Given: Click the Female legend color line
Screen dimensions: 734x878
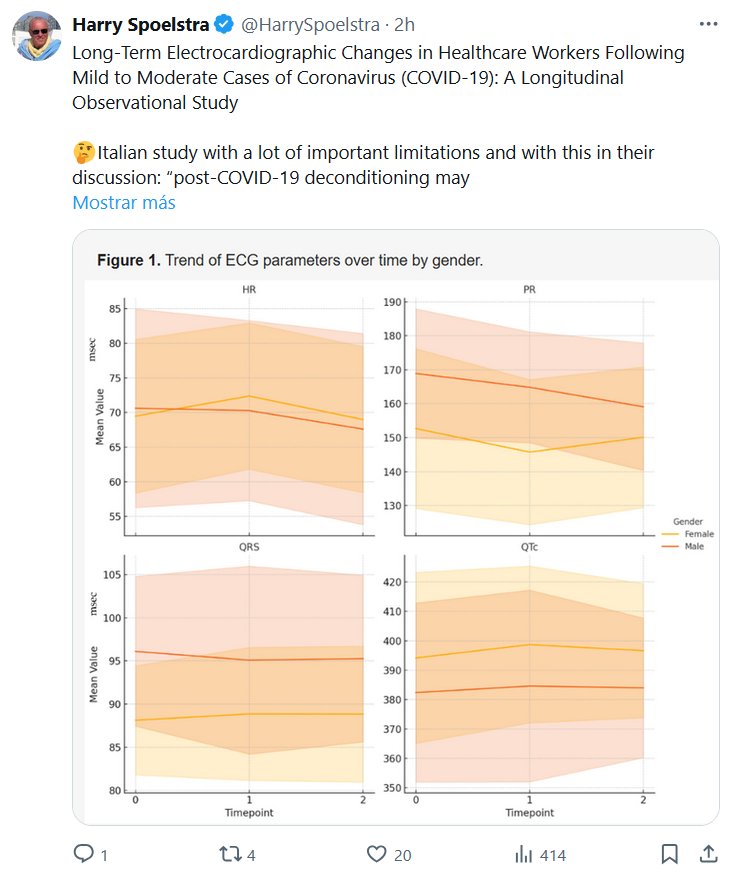Looking at the screenshot, I should point(669,534).
